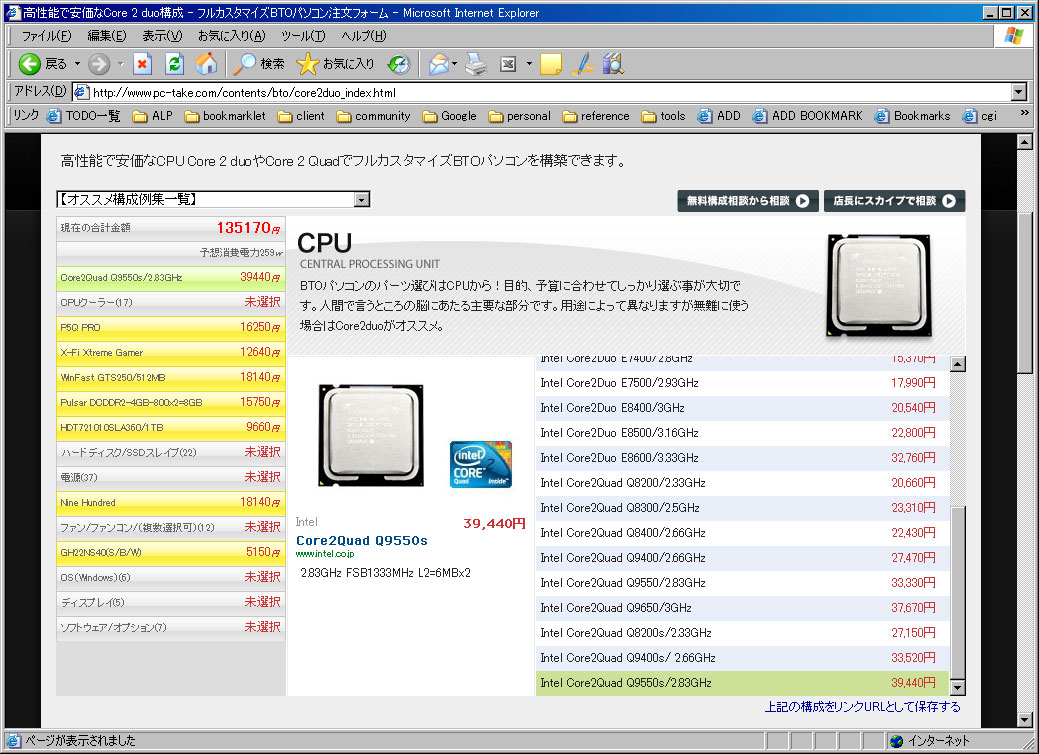1039x754 pixels.
Task: Select the 電源(37) category row
Action: coord(171,477)
